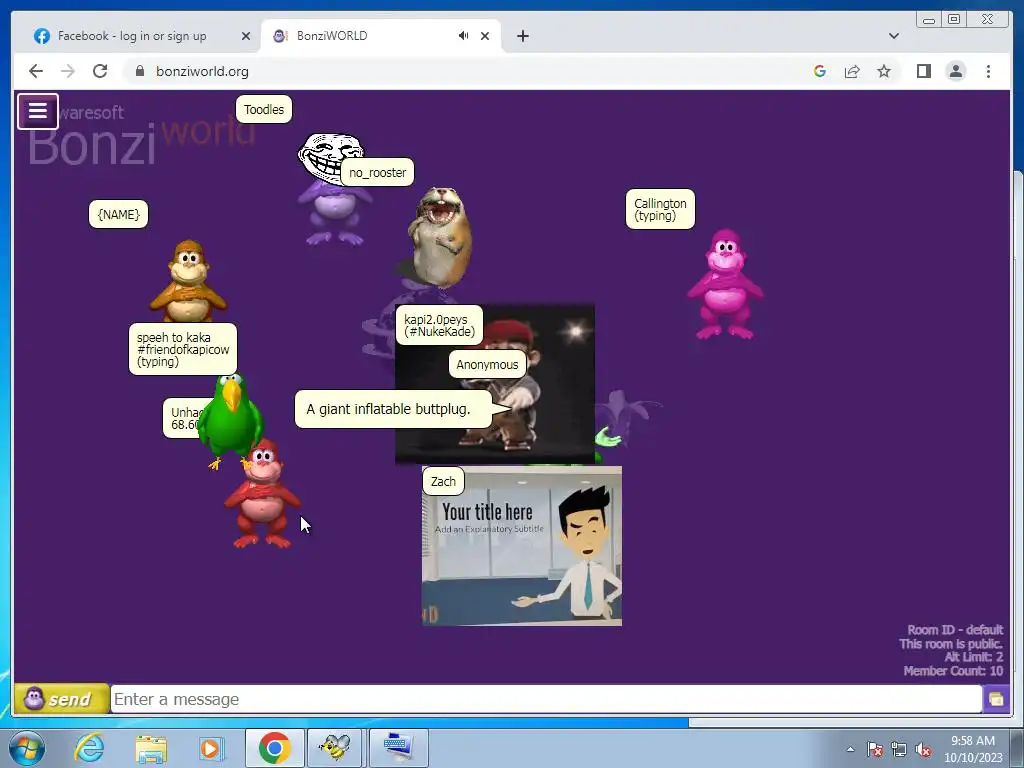Show hidden system tray icons
Screen dimensions: 1024x768
pos(850,749)
